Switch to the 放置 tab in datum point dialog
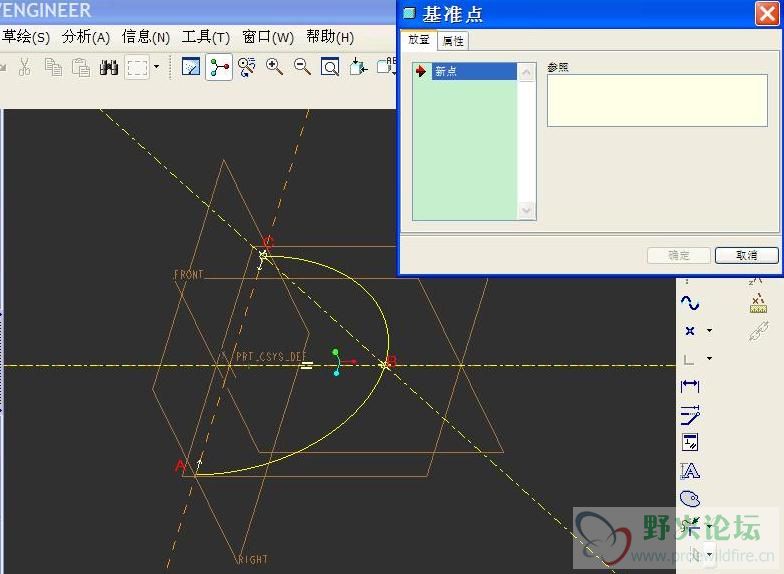Screen dimensions: 784x574 pos(419,40)
